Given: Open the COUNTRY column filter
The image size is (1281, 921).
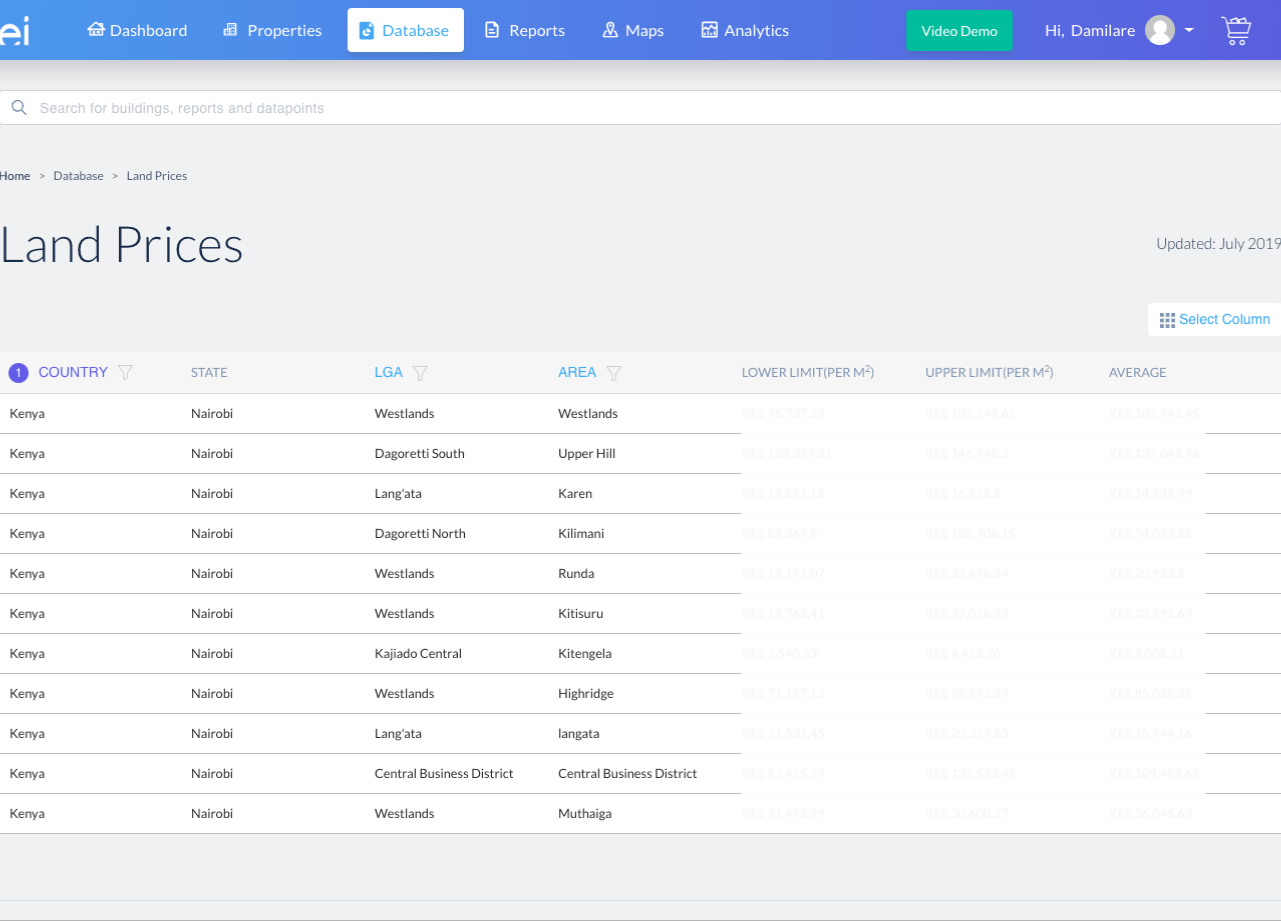Looking at the screenshot, I should point(126,372).
